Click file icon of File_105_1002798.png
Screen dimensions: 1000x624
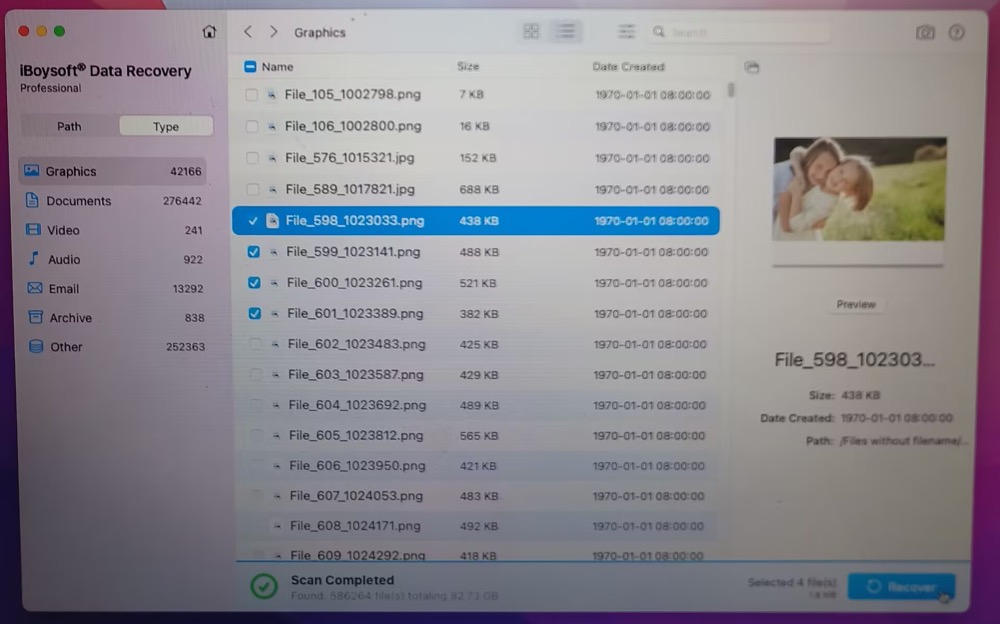coord(272,94)
